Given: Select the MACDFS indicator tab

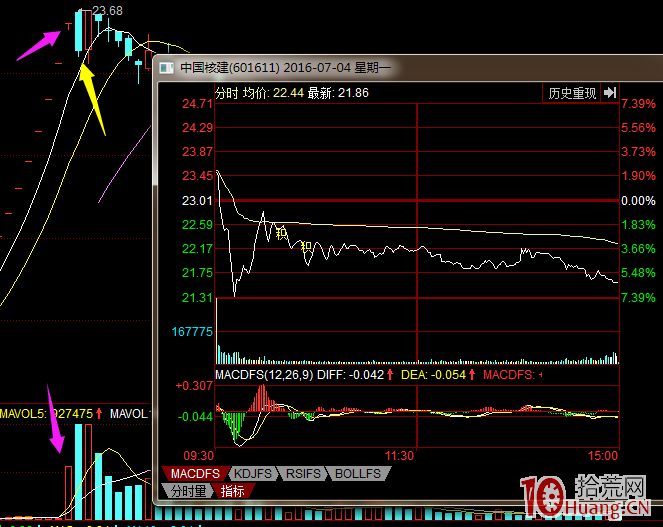Looking at the screenshot, I should [x=195, y=473].
